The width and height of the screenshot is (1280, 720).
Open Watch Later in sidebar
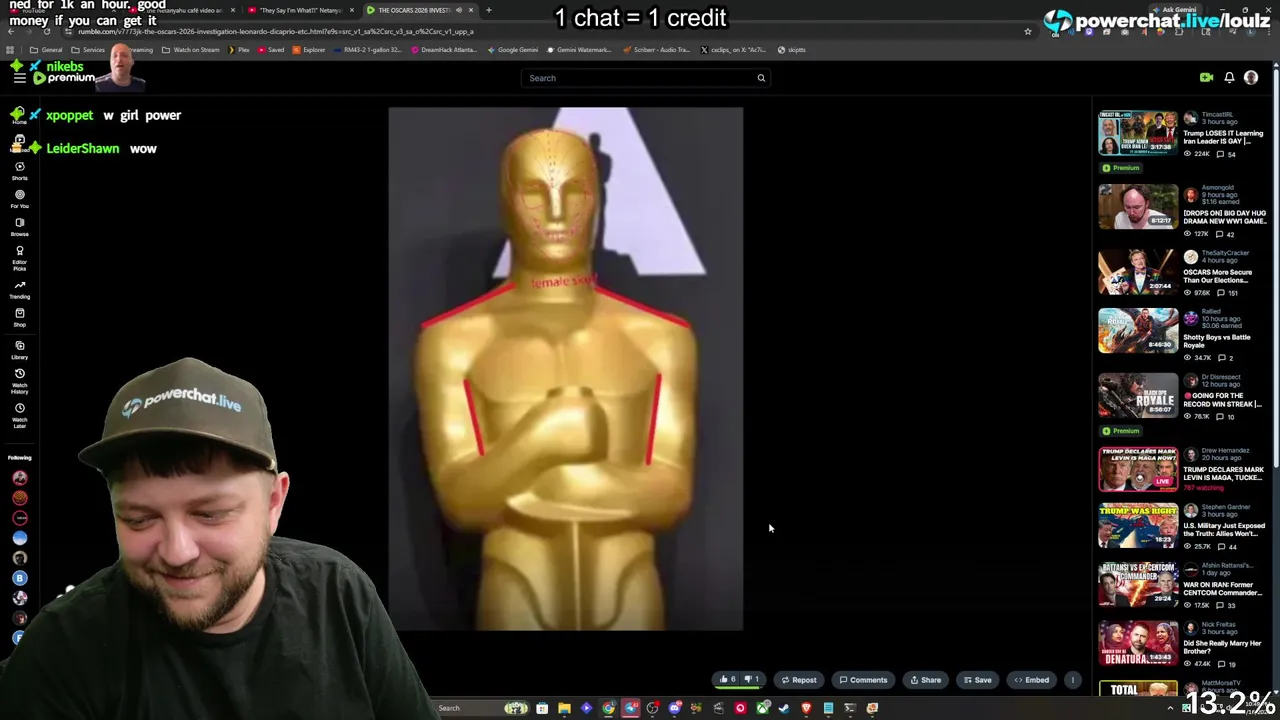[x=19, y=415]
